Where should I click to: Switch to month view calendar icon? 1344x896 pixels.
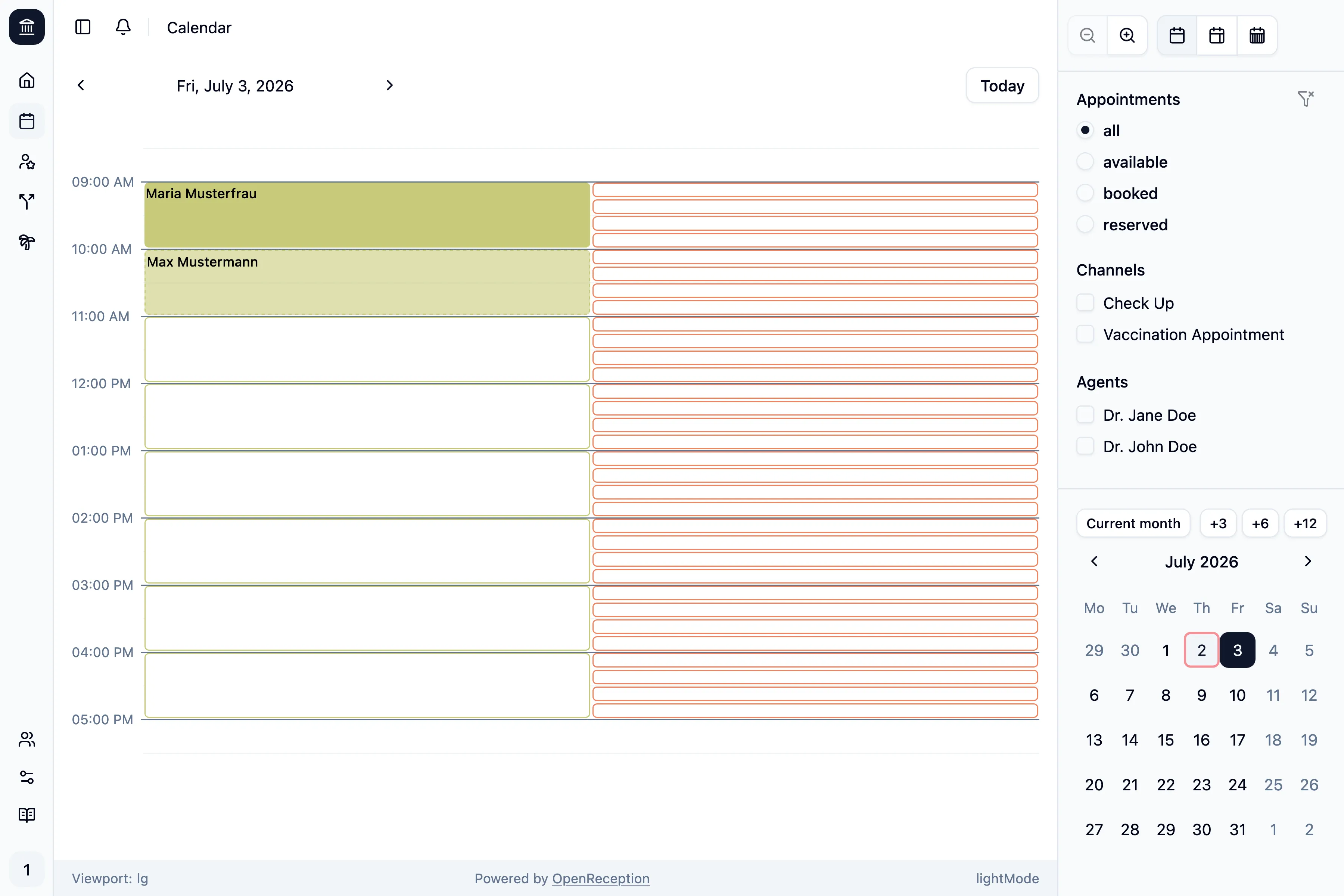click(1257, 35)
